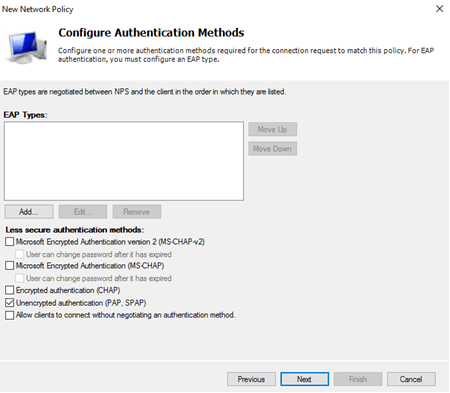The image size is (450, 393).
Task: Enable Encrypted authentication (CHAP) checkbox
Action: coord(10,290)
